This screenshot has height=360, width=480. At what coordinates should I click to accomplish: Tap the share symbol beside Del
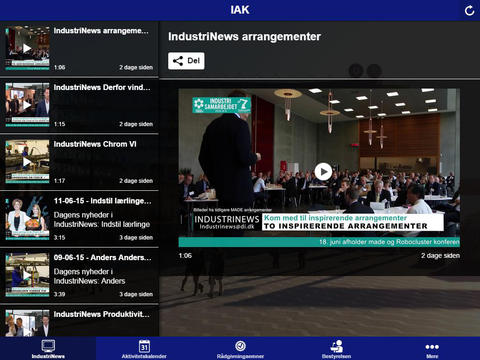click(178, 61)
